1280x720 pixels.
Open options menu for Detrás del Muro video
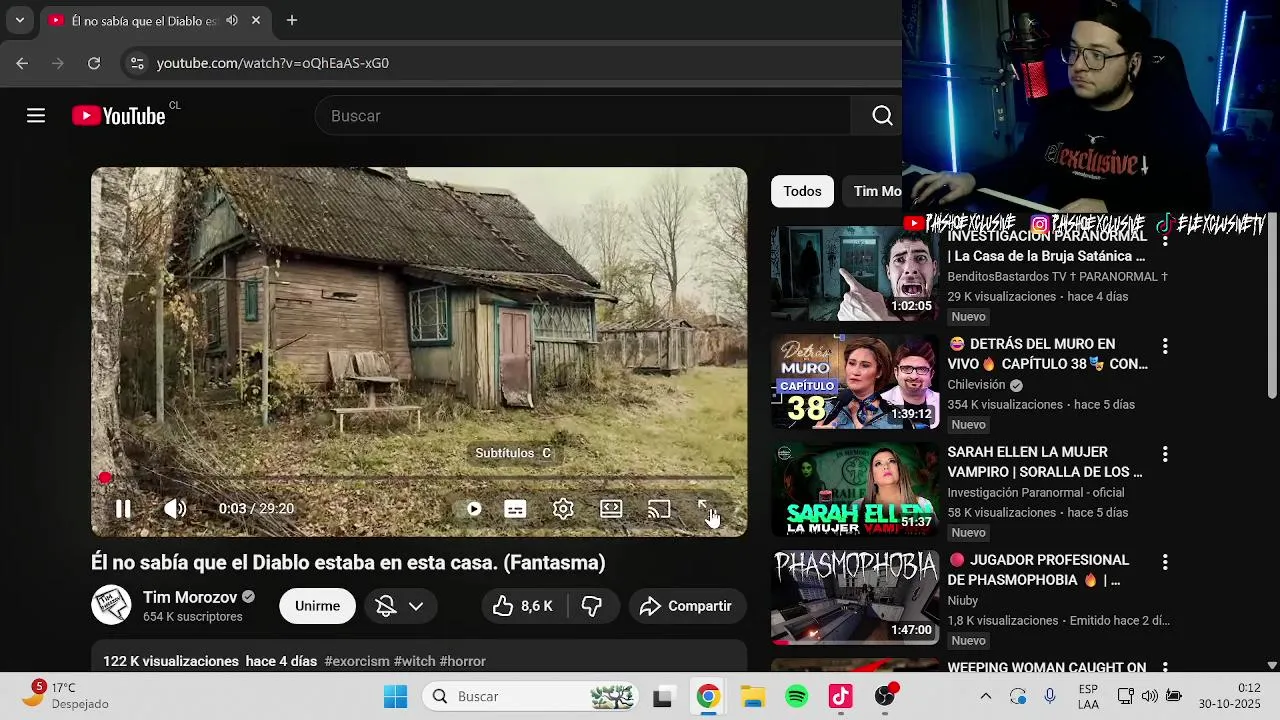[1164, 346]
